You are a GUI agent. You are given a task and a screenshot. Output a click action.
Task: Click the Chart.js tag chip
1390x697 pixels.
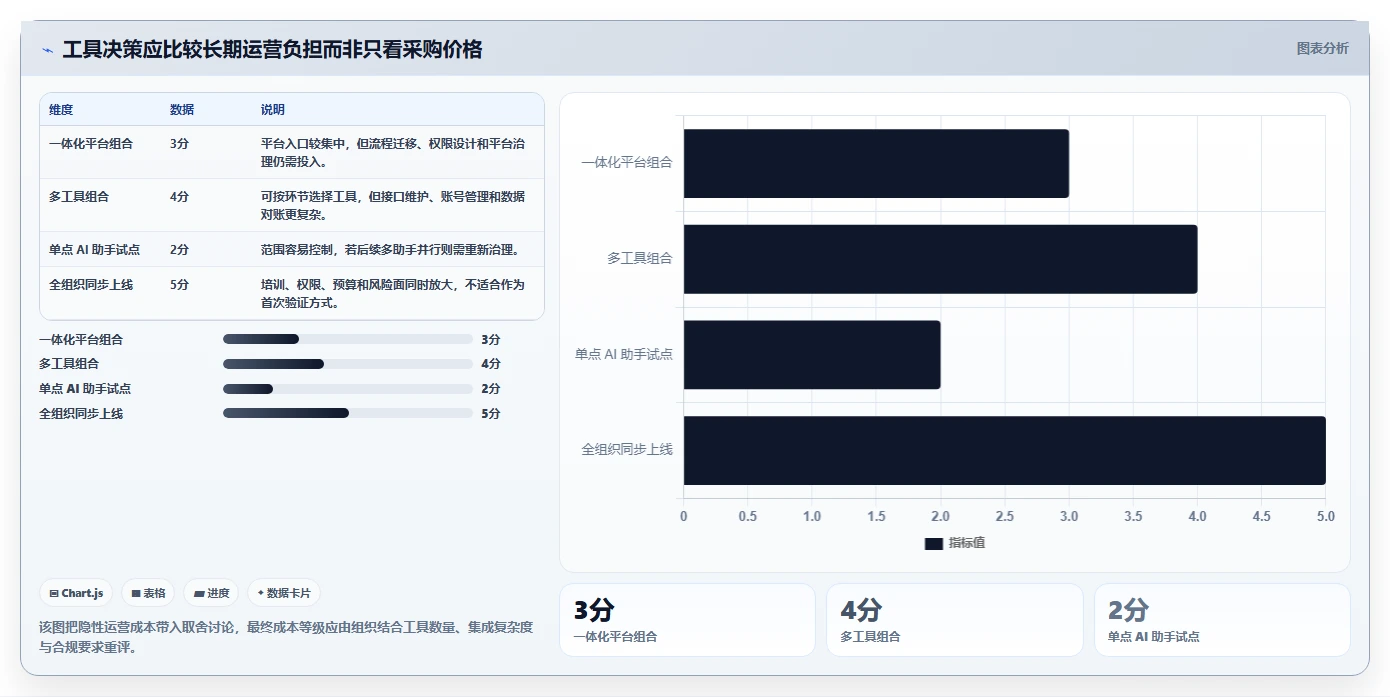pos(77,593)
